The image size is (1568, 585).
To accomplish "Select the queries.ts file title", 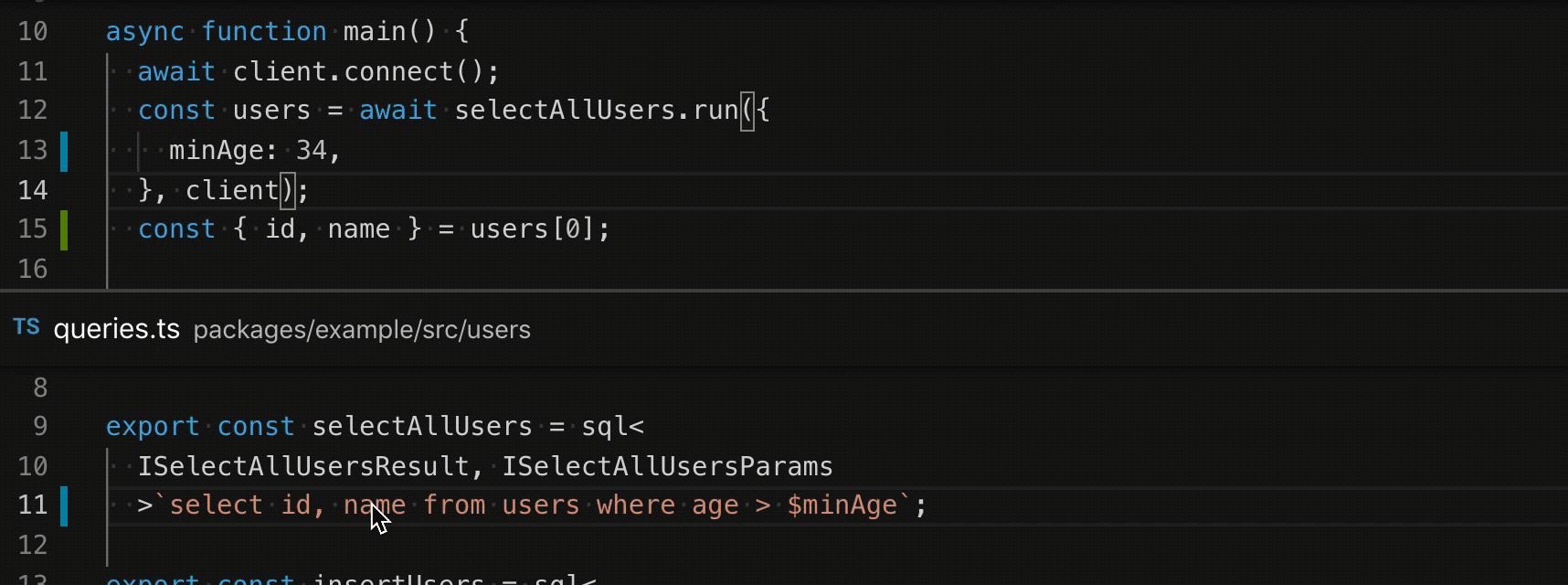I will pyautogui.click(x=116, y=329).
